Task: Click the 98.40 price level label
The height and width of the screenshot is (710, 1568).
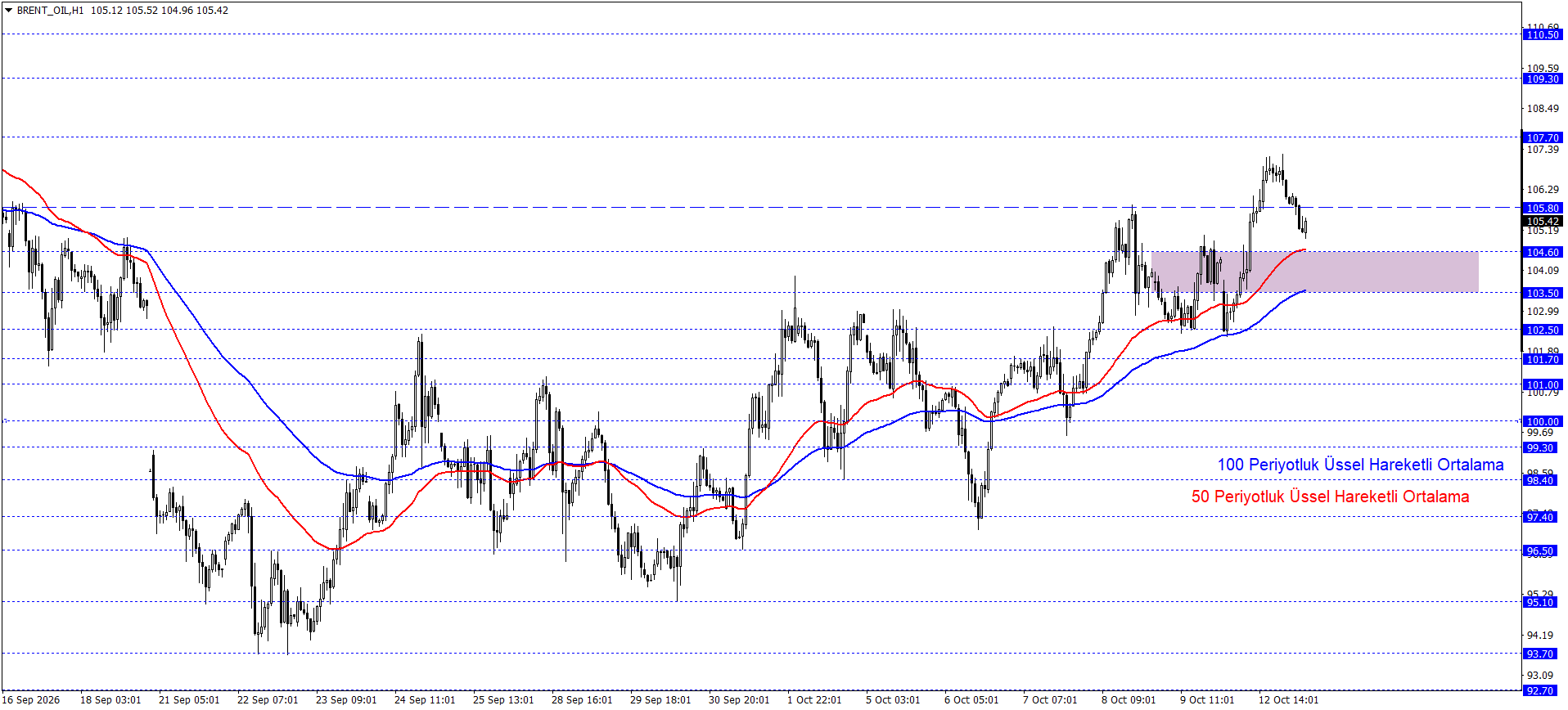Action: click(x=1539, y=480)
